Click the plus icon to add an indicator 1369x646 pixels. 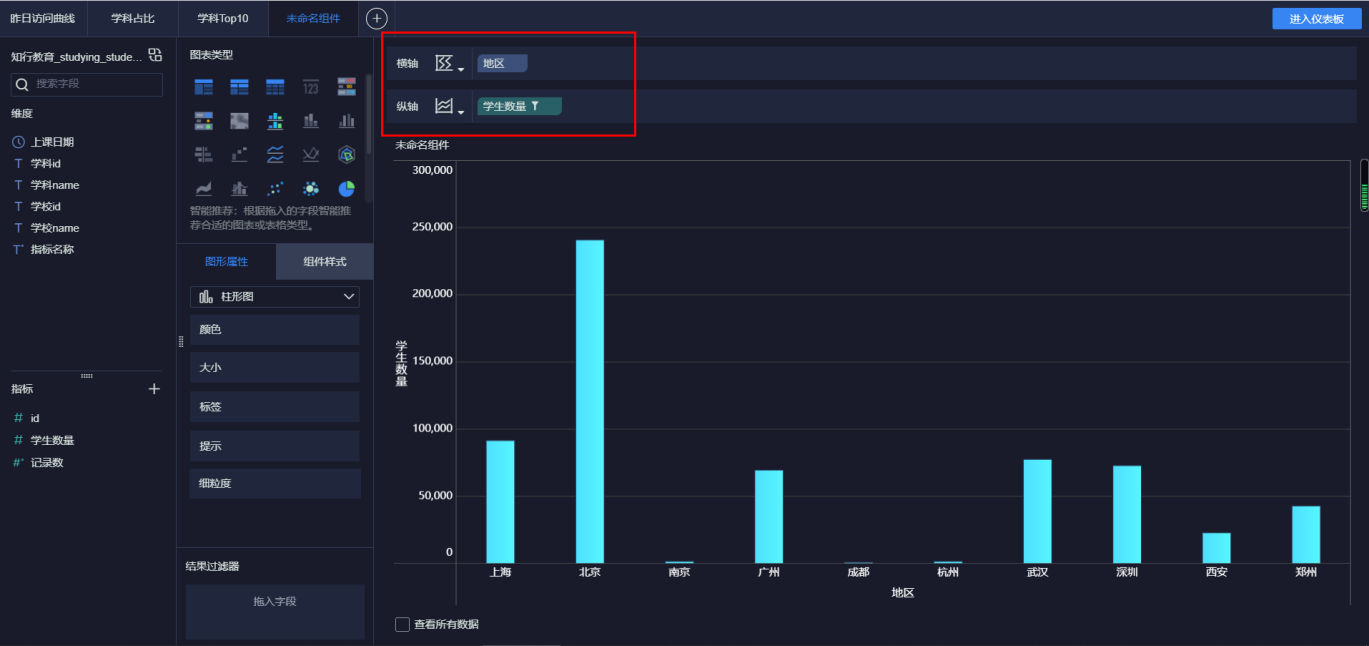154,389
